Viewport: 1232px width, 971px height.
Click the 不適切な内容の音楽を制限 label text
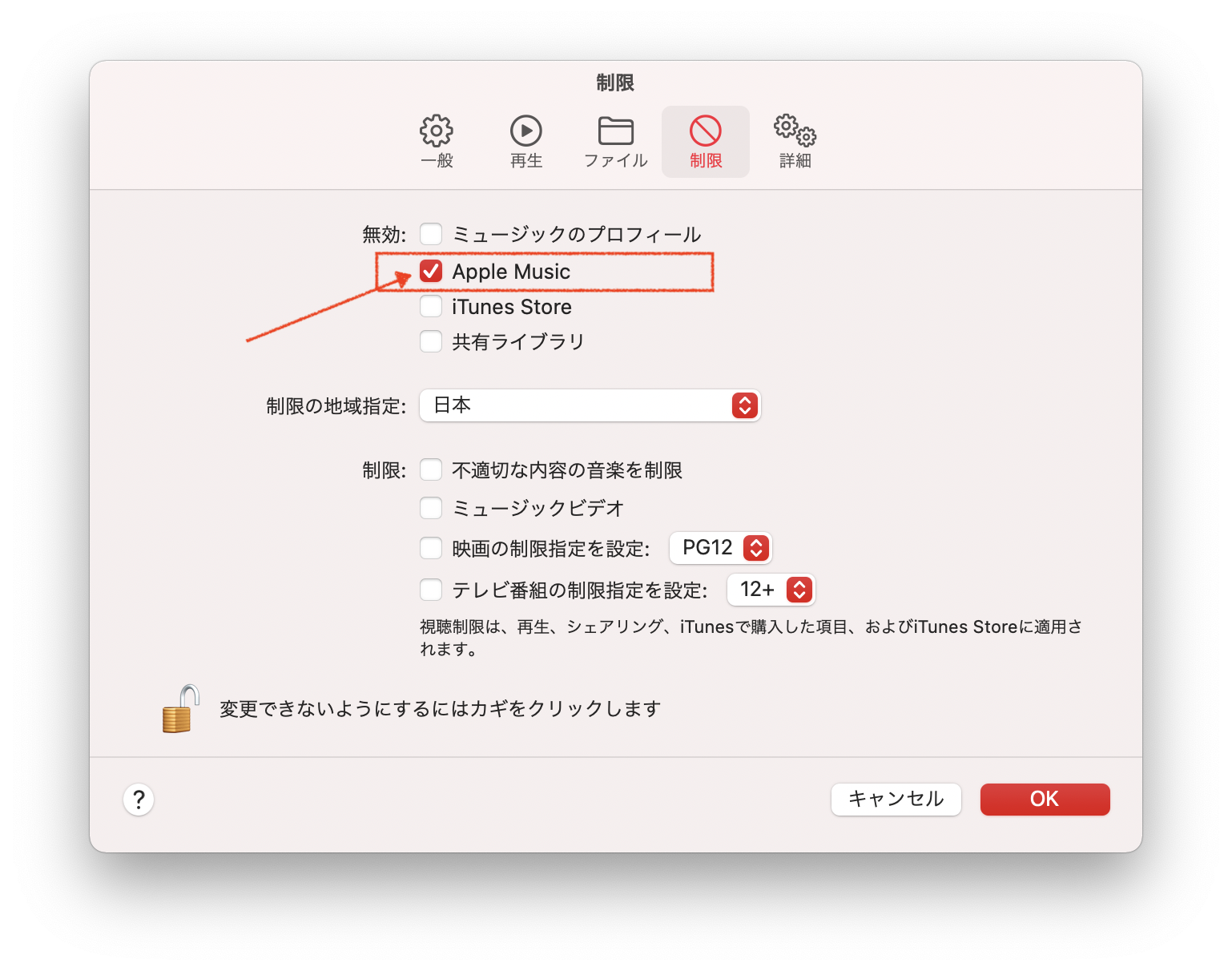(x=567, y=470)
